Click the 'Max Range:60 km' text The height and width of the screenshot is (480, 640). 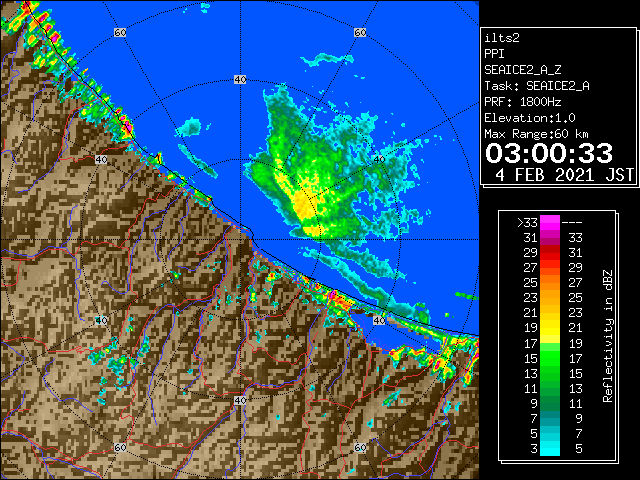click(537, 134)
